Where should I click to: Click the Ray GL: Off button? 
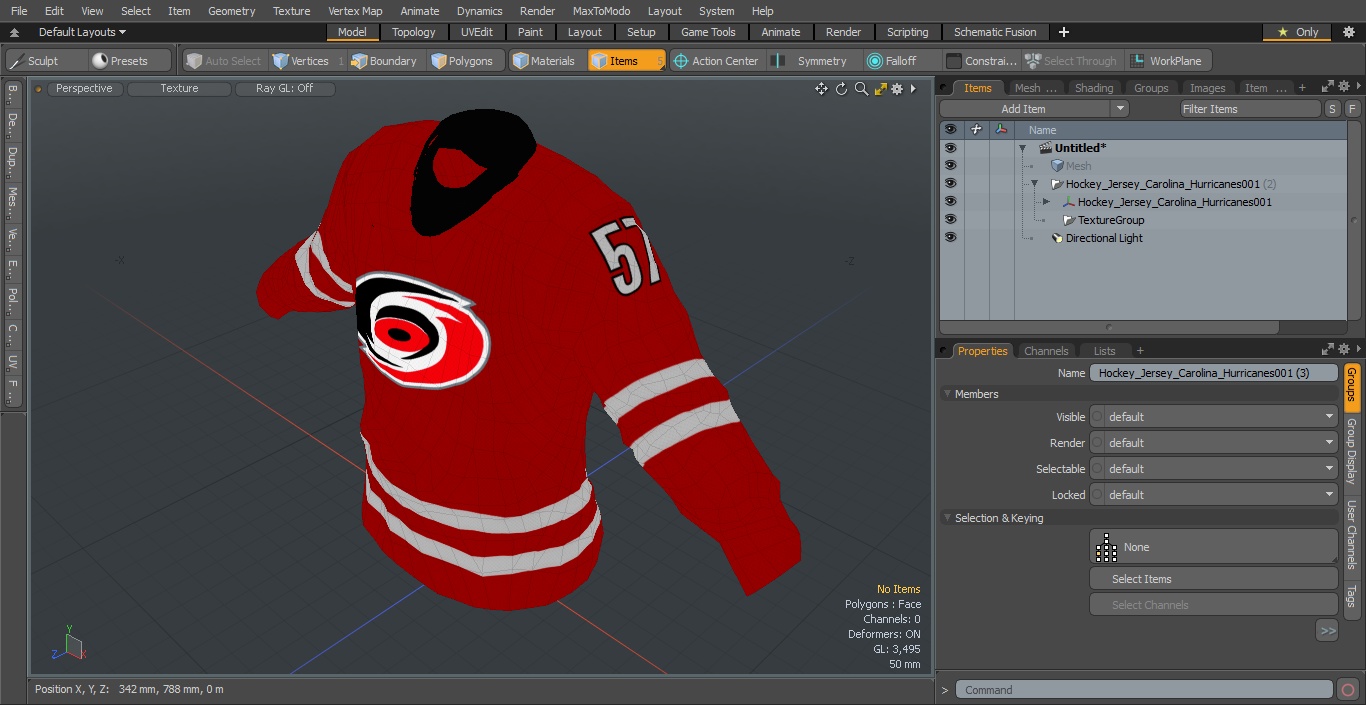coord(285,89)
